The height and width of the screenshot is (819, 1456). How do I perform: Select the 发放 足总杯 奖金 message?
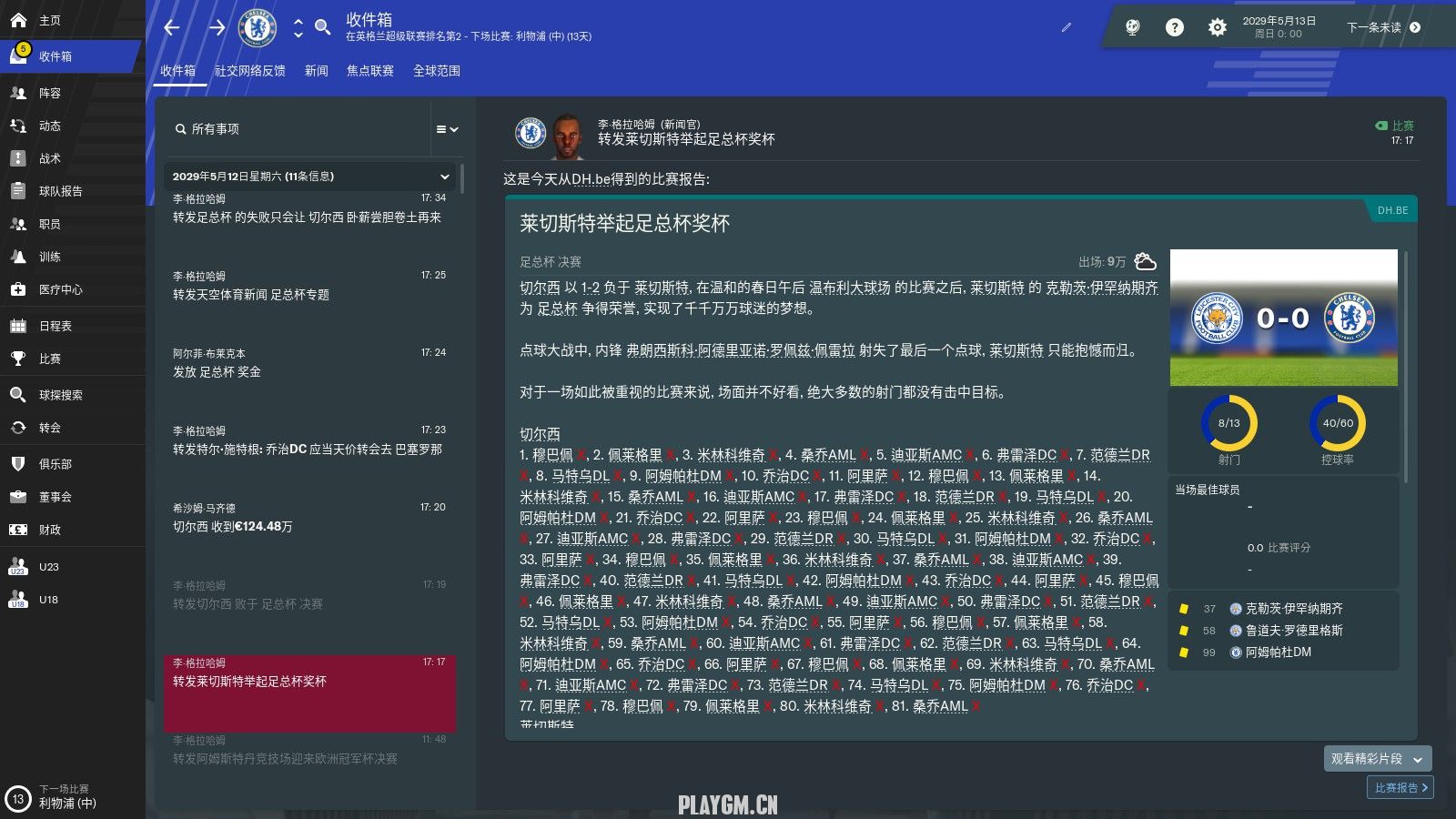click(x=309, y=364)
